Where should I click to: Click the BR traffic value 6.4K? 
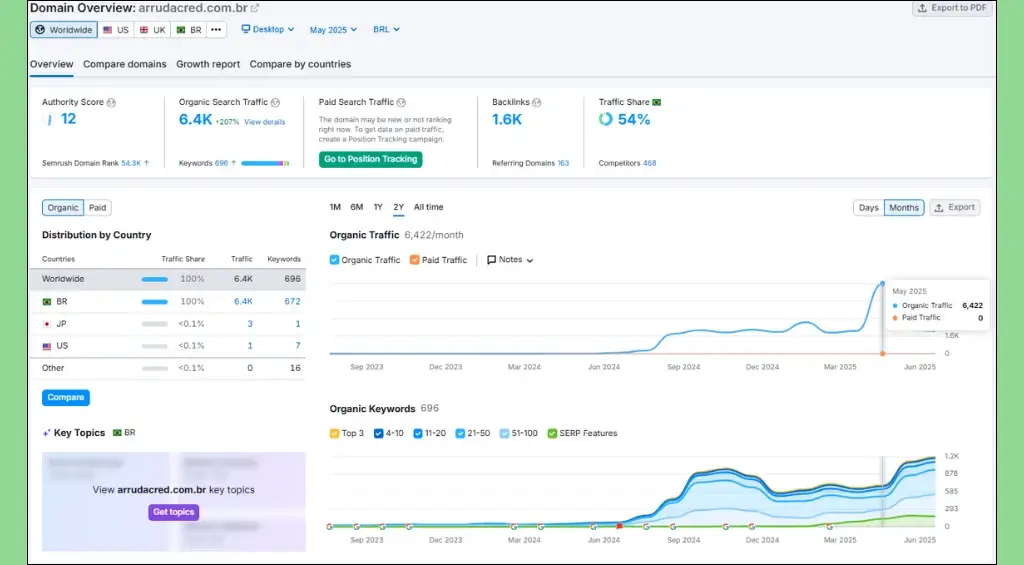click(244, 302)
